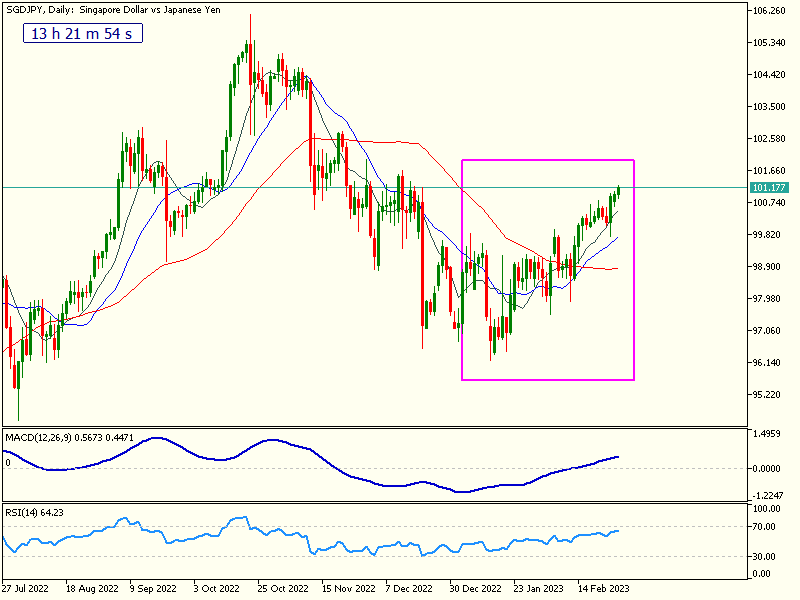This screenshot has height=600, width=800.
Task: Select the magenta rectangle's top border
Action: pyautogui.click(x=547, y=160)
